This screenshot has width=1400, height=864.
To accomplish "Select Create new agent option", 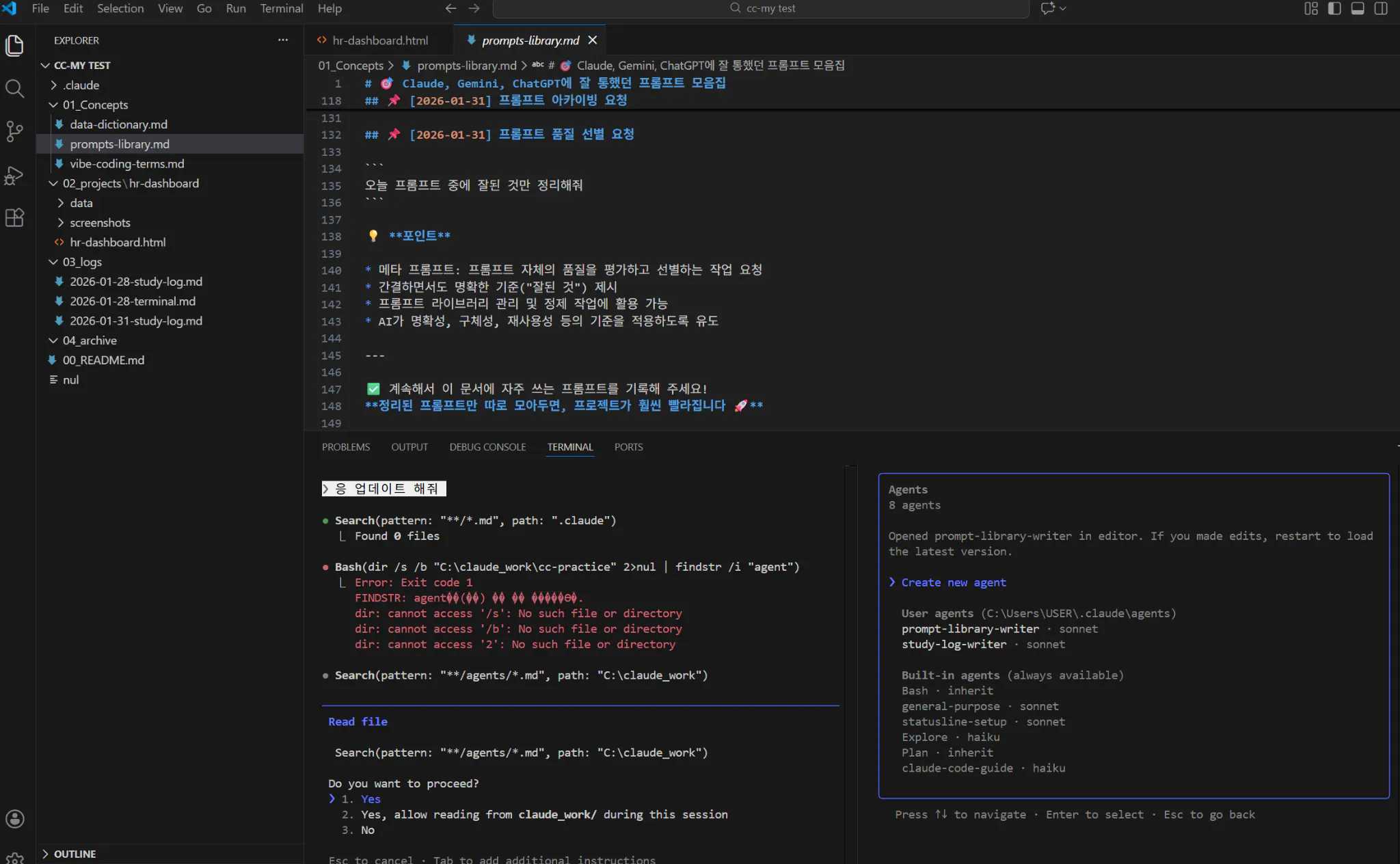I will (x=954, y=582).
